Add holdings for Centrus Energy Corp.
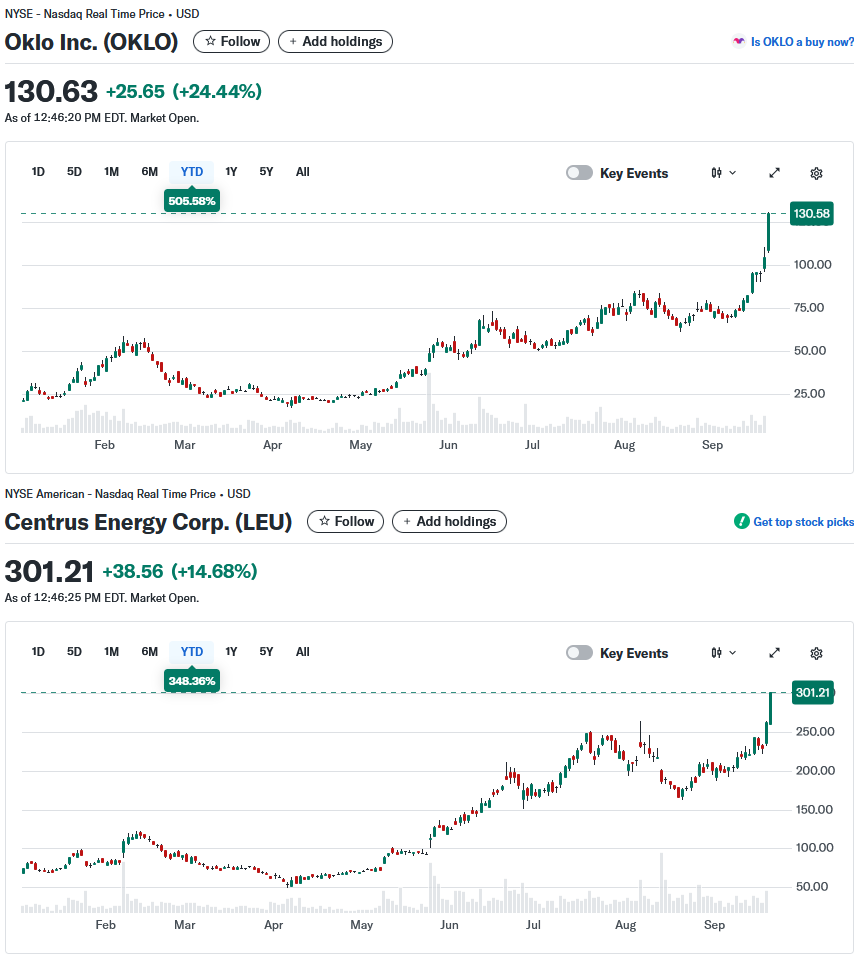 pyautogui.click(x=450, y=521)
